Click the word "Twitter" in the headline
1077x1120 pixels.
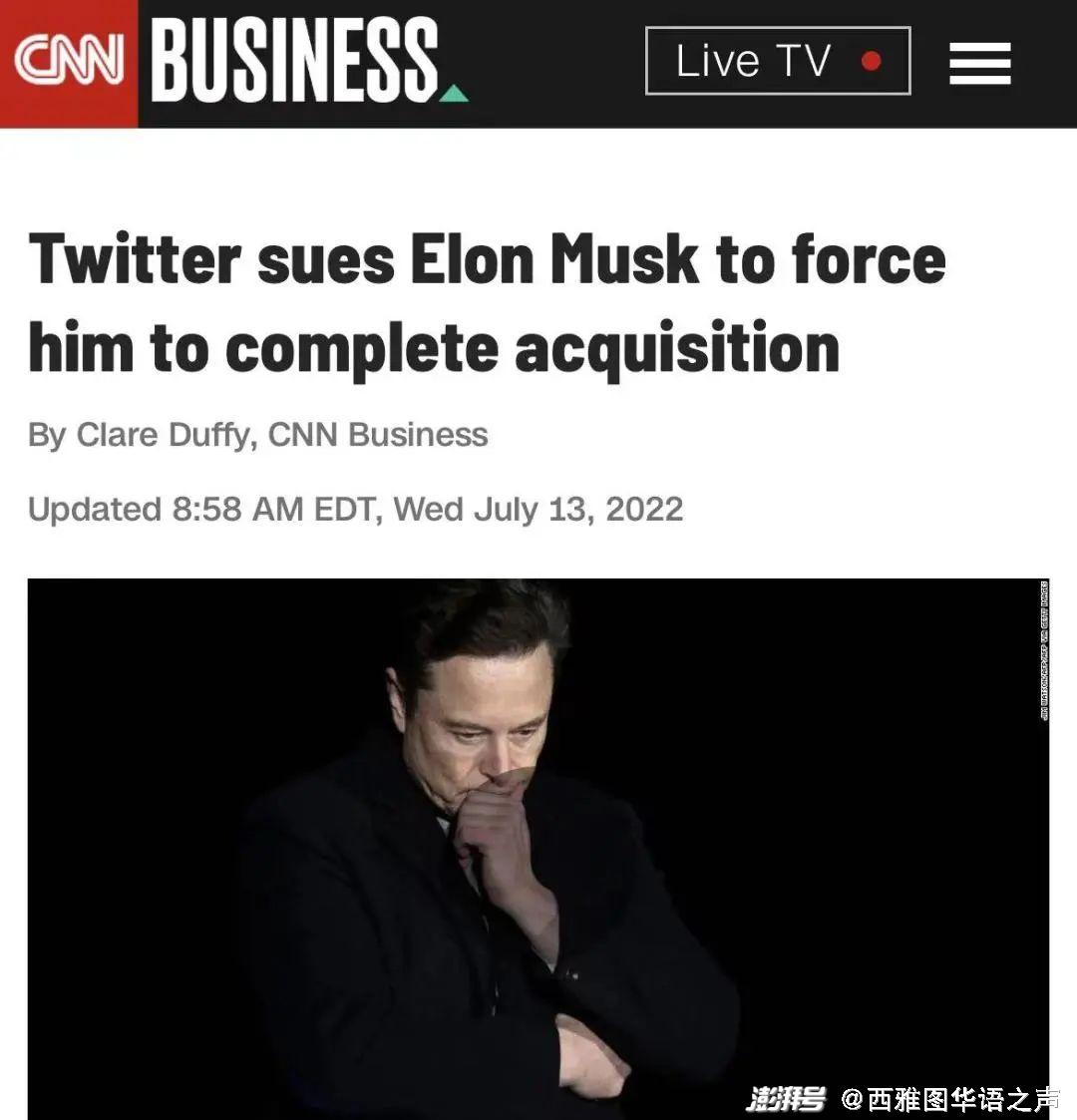pyautogui.click(x=135, y=259)
